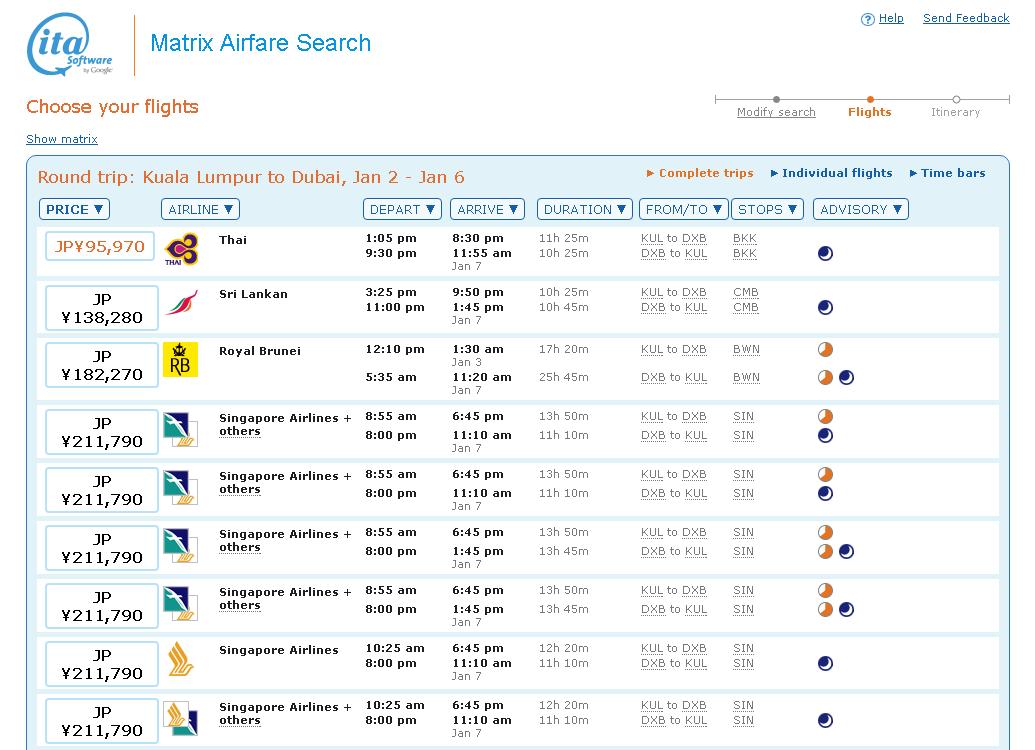Switch to Individual flights view
Screen dimensions: 1035x750
coord(831,173)
